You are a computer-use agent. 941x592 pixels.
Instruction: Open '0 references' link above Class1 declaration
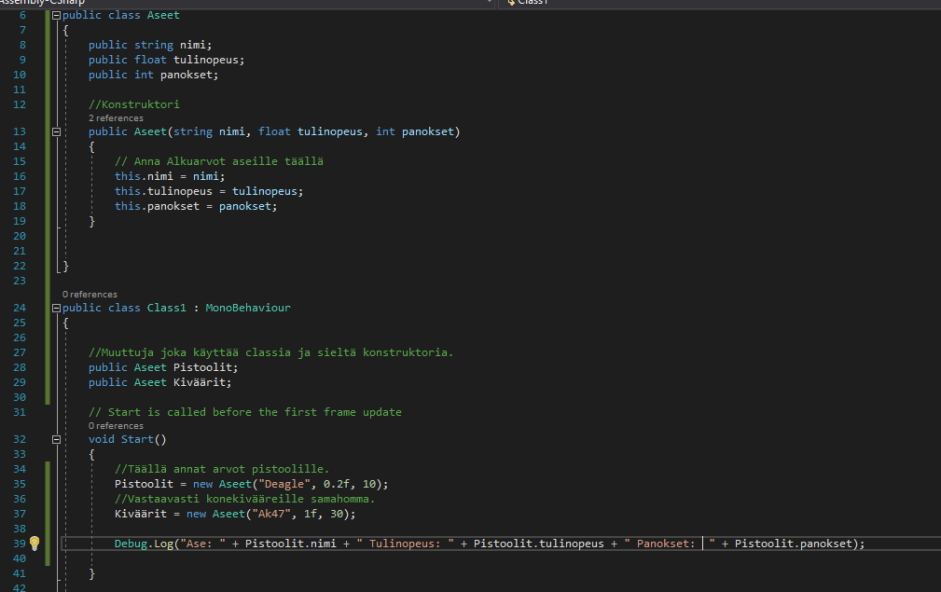pos(89,294)
